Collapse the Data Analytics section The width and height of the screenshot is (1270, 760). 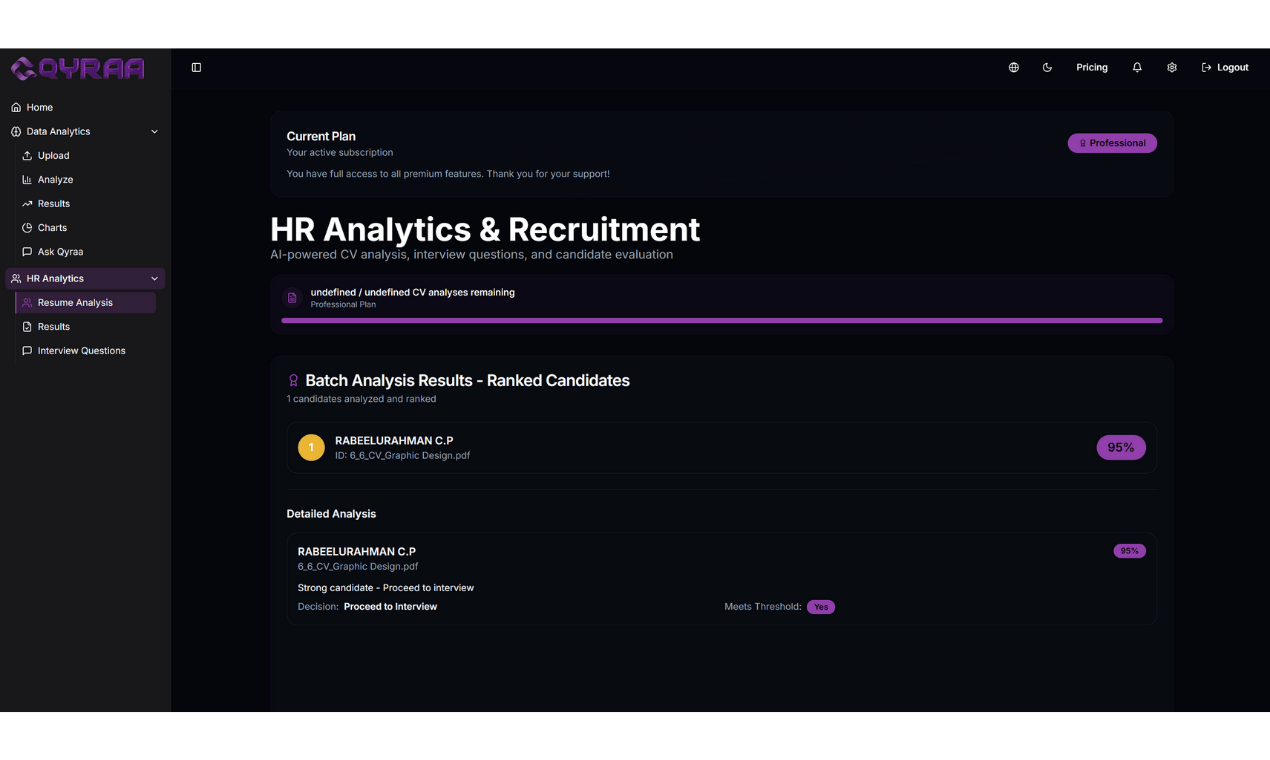point(153,131)
